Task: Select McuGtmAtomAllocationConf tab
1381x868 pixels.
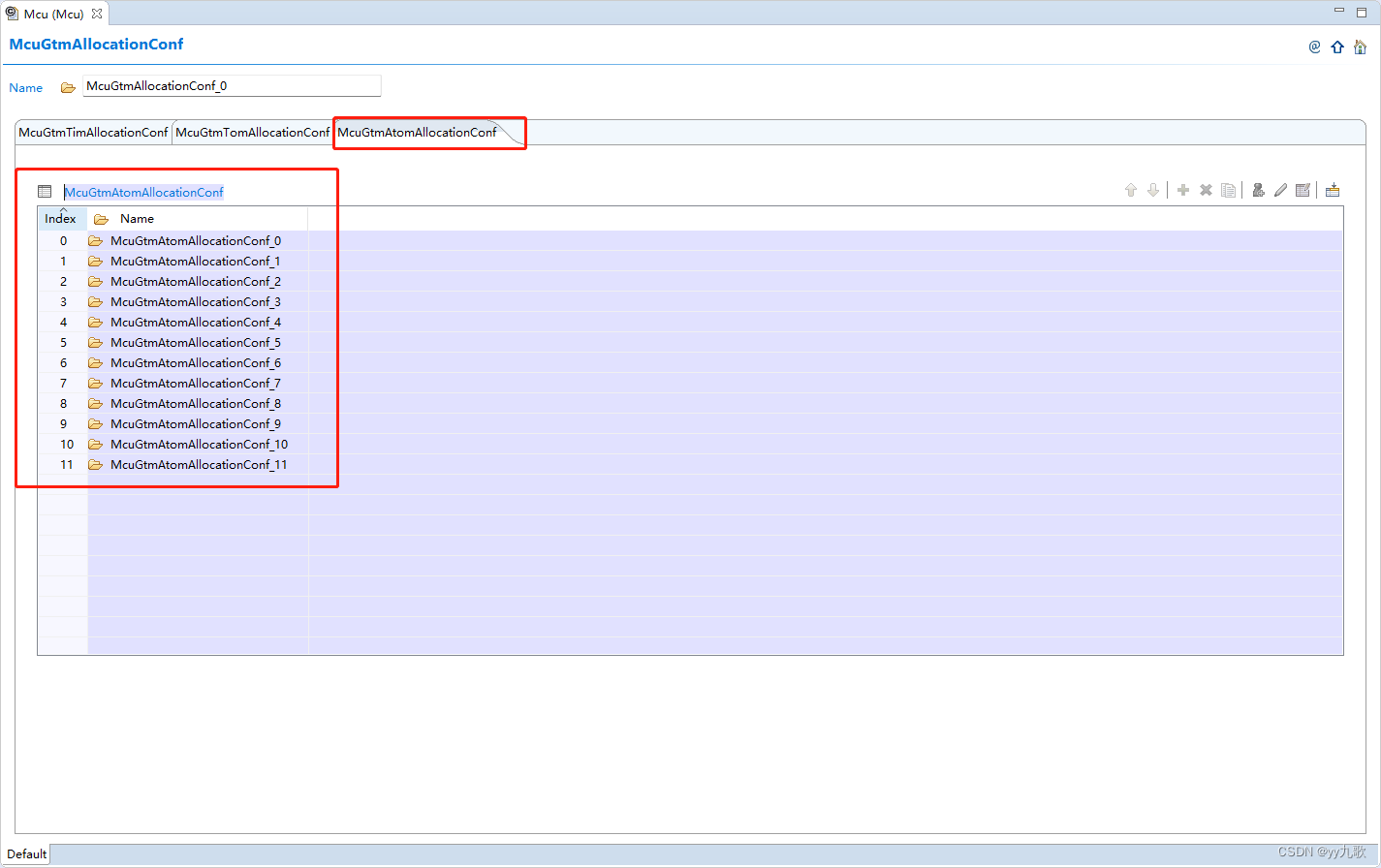Action: tap(417, 132)
